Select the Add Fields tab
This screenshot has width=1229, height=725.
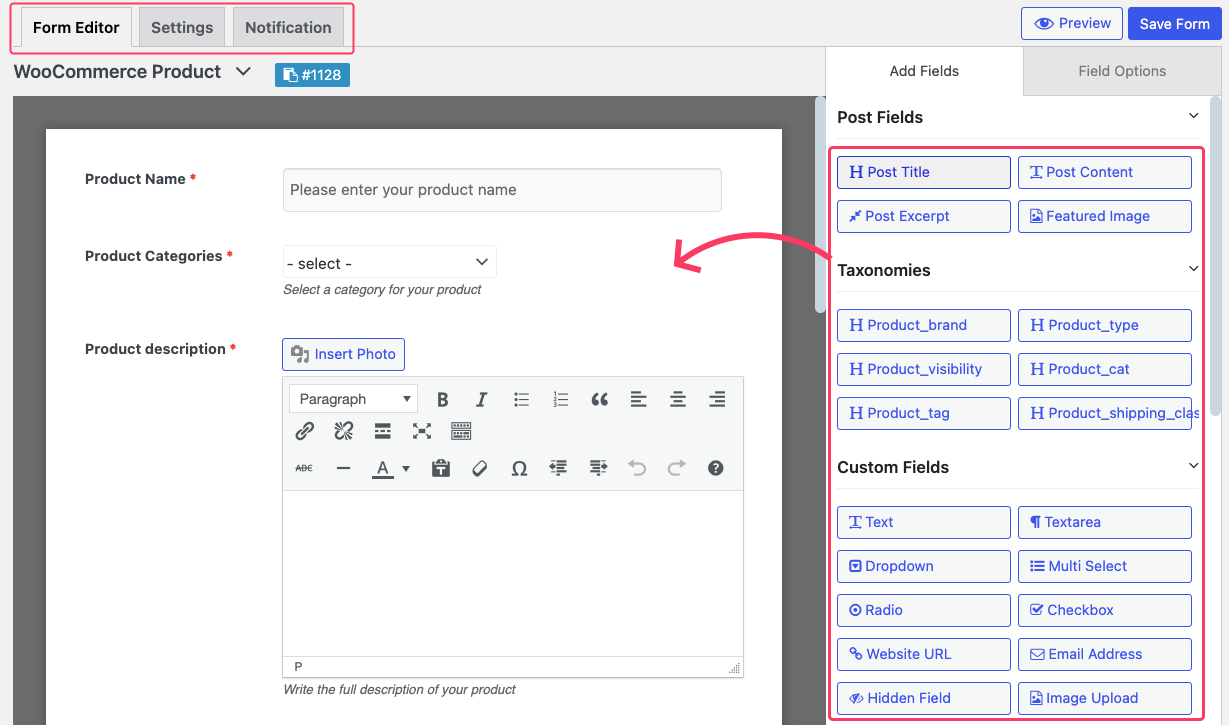pyautogui.click(x=924, y=71)
